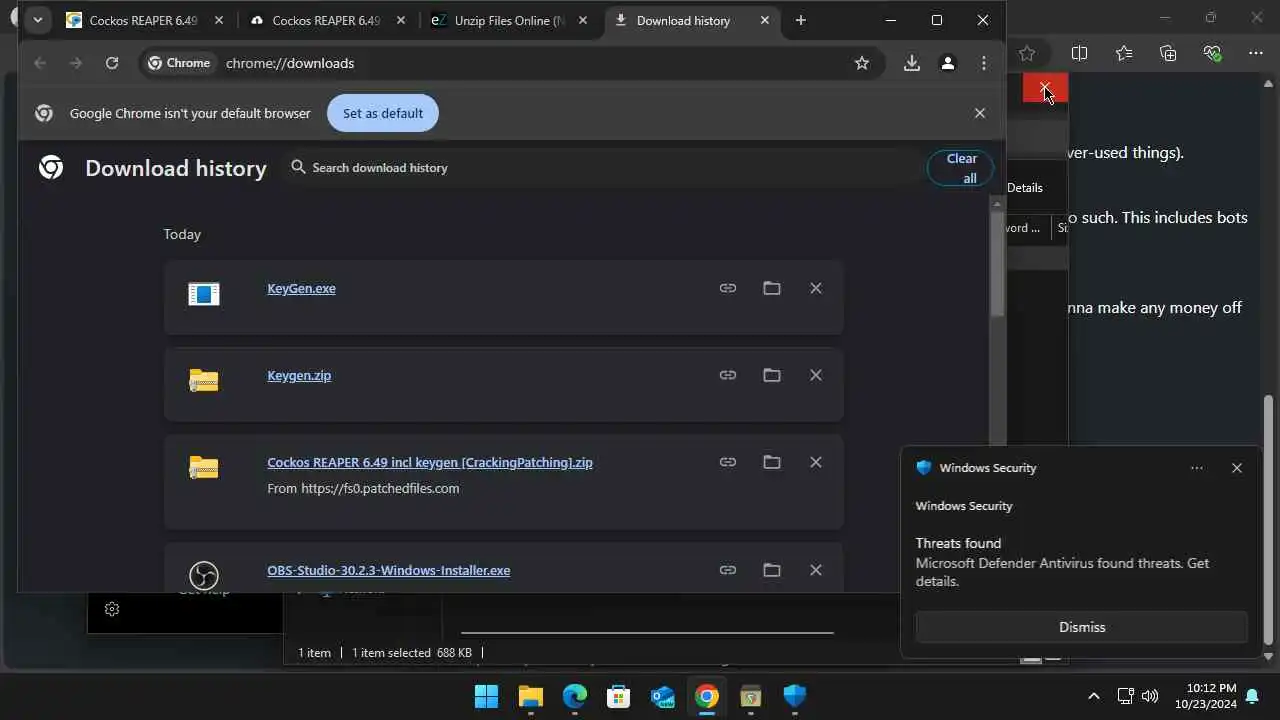Screen dimensions: 1280x720
Task: Click the Details label in background window
Action: 1025,188
